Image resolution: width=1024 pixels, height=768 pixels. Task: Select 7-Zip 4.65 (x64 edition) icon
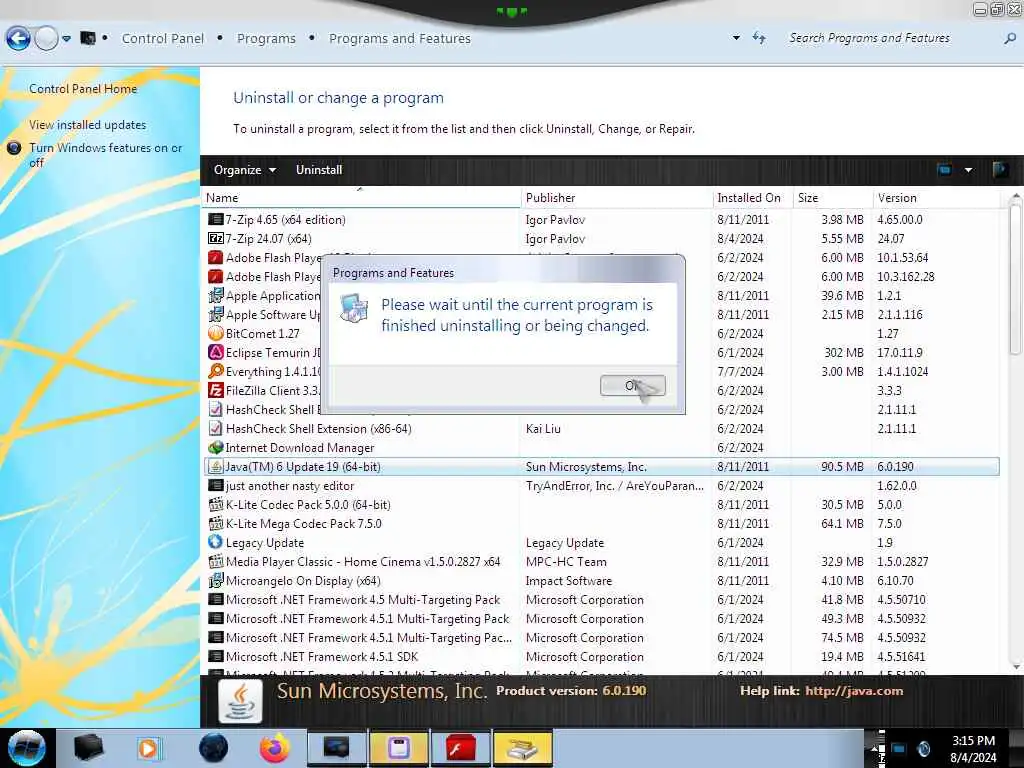[216, 219]
